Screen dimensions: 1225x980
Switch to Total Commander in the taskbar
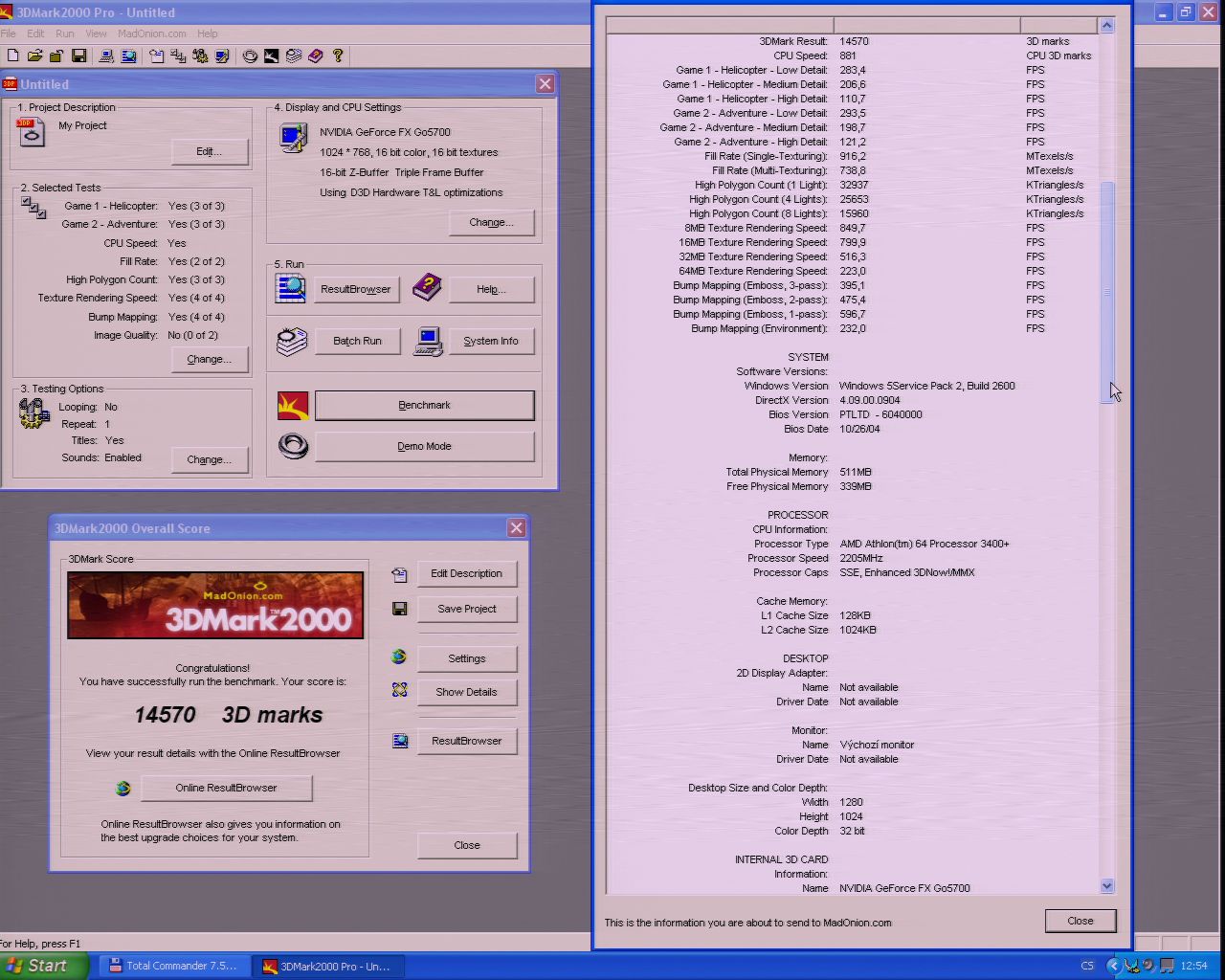click(174, 966)
